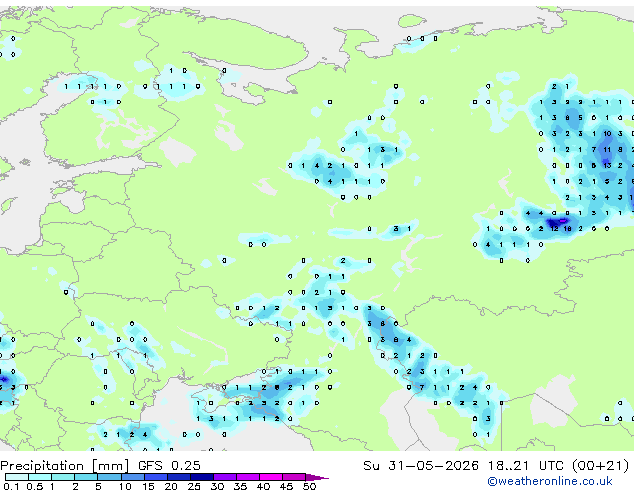
Task: Open the weatheronline.co.uk copyright link
Action: coord(550,481)
